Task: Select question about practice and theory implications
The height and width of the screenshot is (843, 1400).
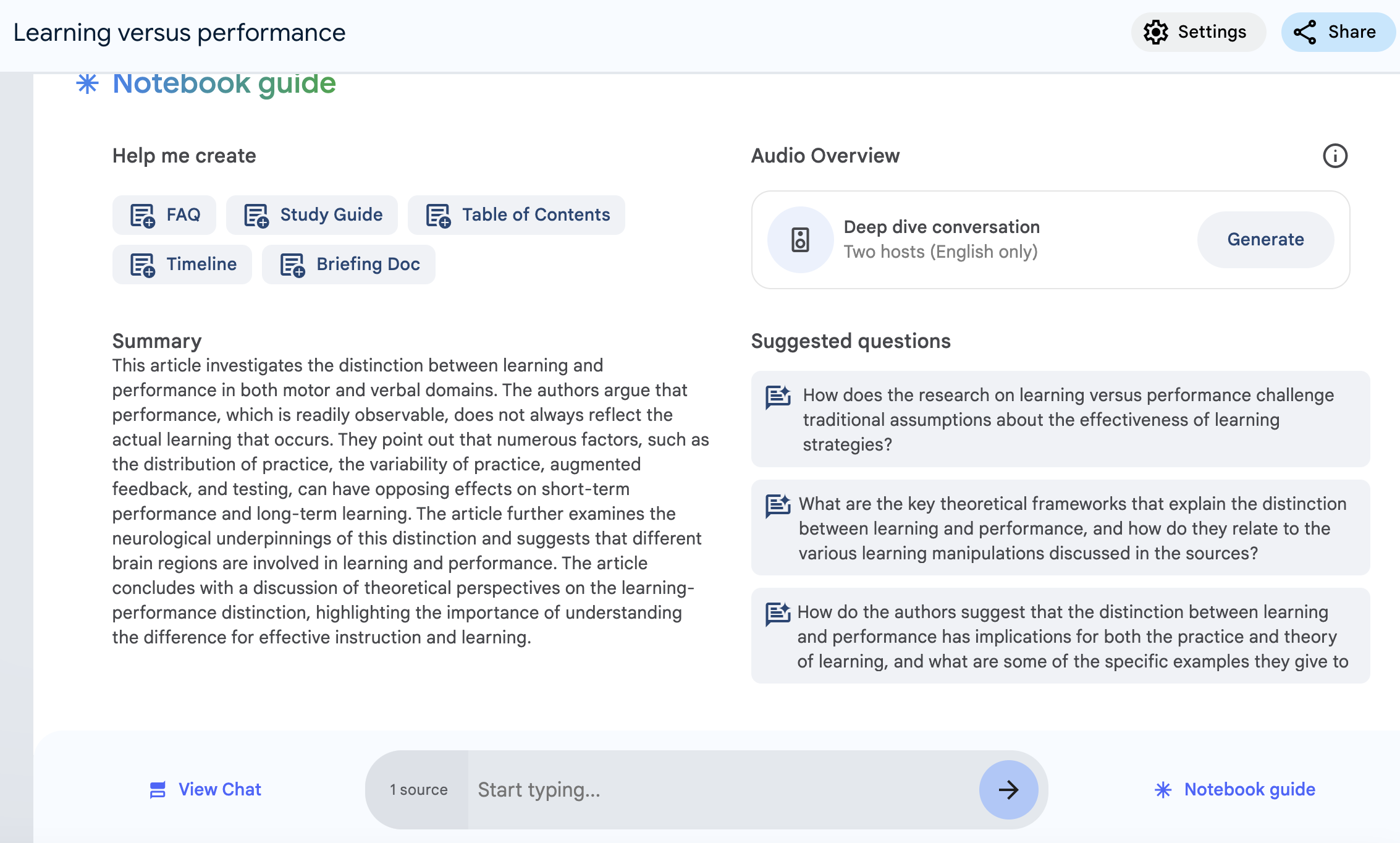Action: click(1060, 636)
